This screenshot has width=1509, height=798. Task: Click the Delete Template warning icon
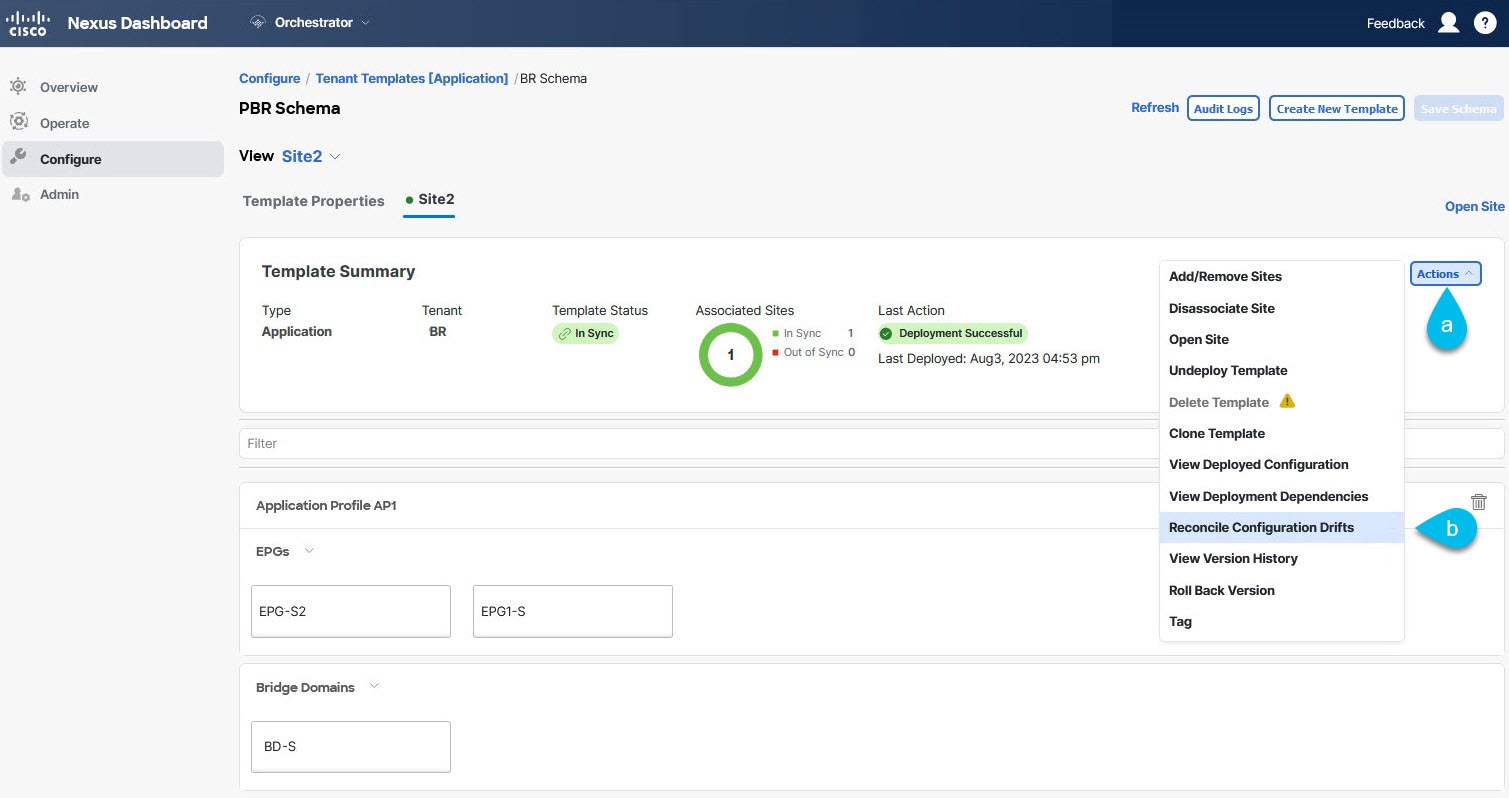pos(1287,401)
